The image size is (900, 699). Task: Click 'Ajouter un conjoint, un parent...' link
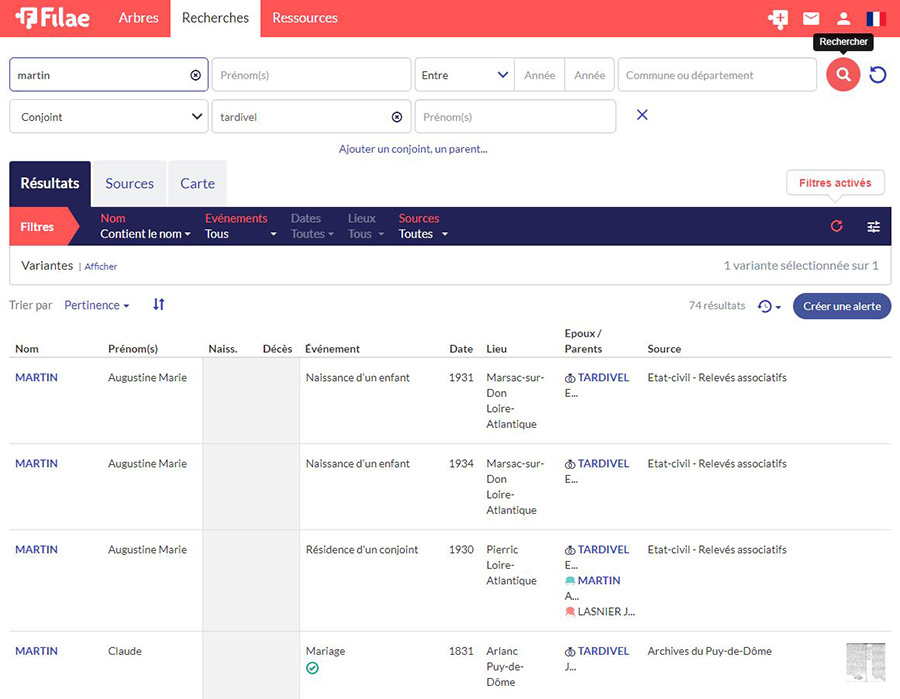(x=413, y=149)
